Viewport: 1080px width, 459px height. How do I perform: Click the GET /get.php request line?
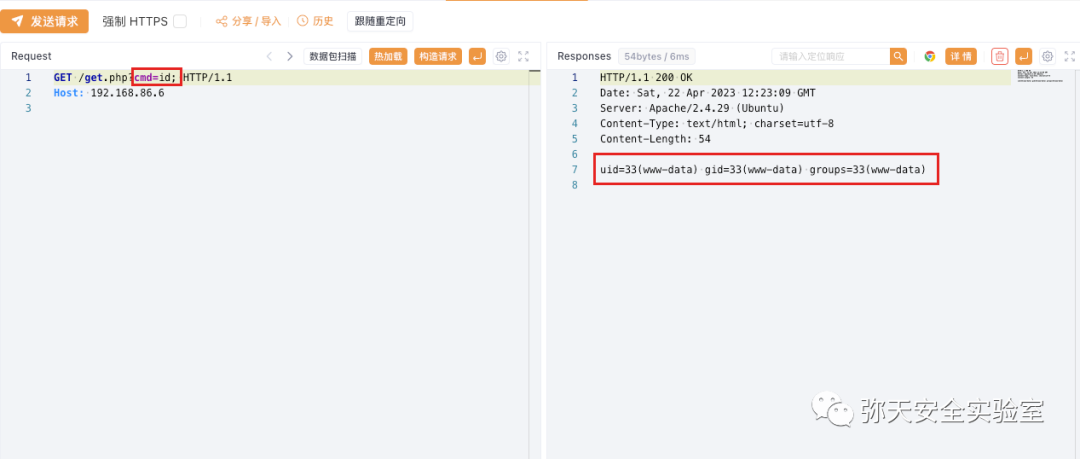pos(143,78)
